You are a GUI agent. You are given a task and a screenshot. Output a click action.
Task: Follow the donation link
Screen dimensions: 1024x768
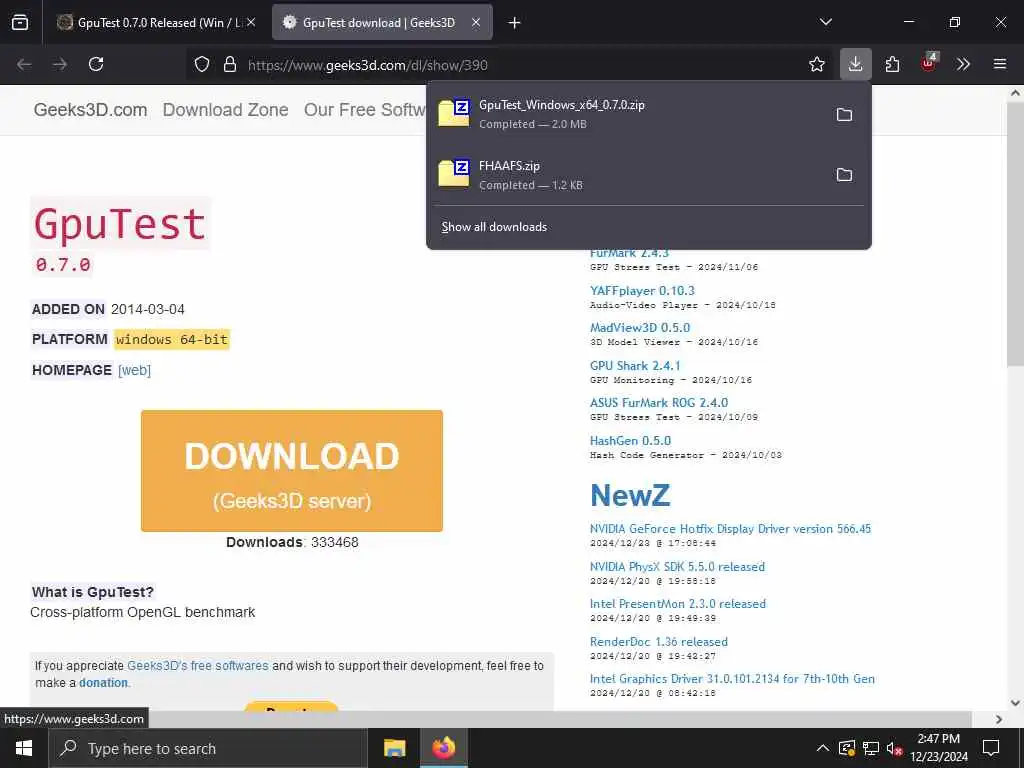(x=104, y=682)
